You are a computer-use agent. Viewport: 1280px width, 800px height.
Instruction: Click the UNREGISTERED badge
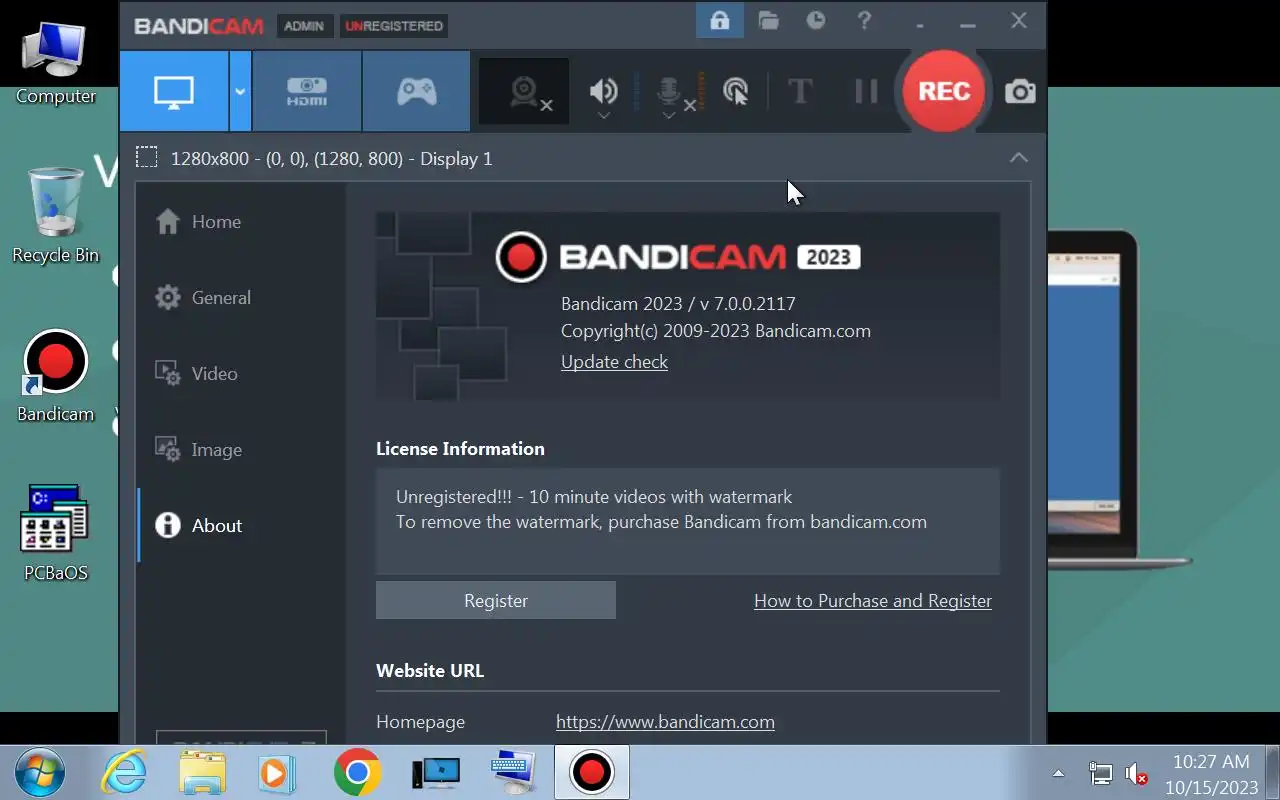394,26
